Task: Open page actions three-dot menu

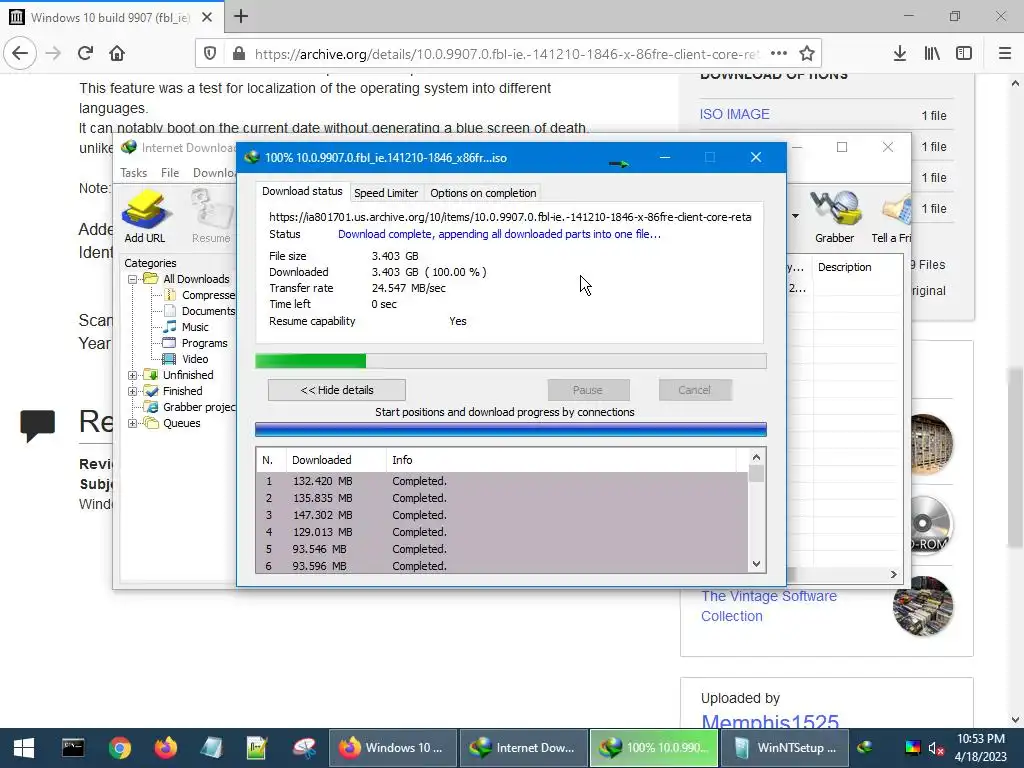Action: click(778, 54)
